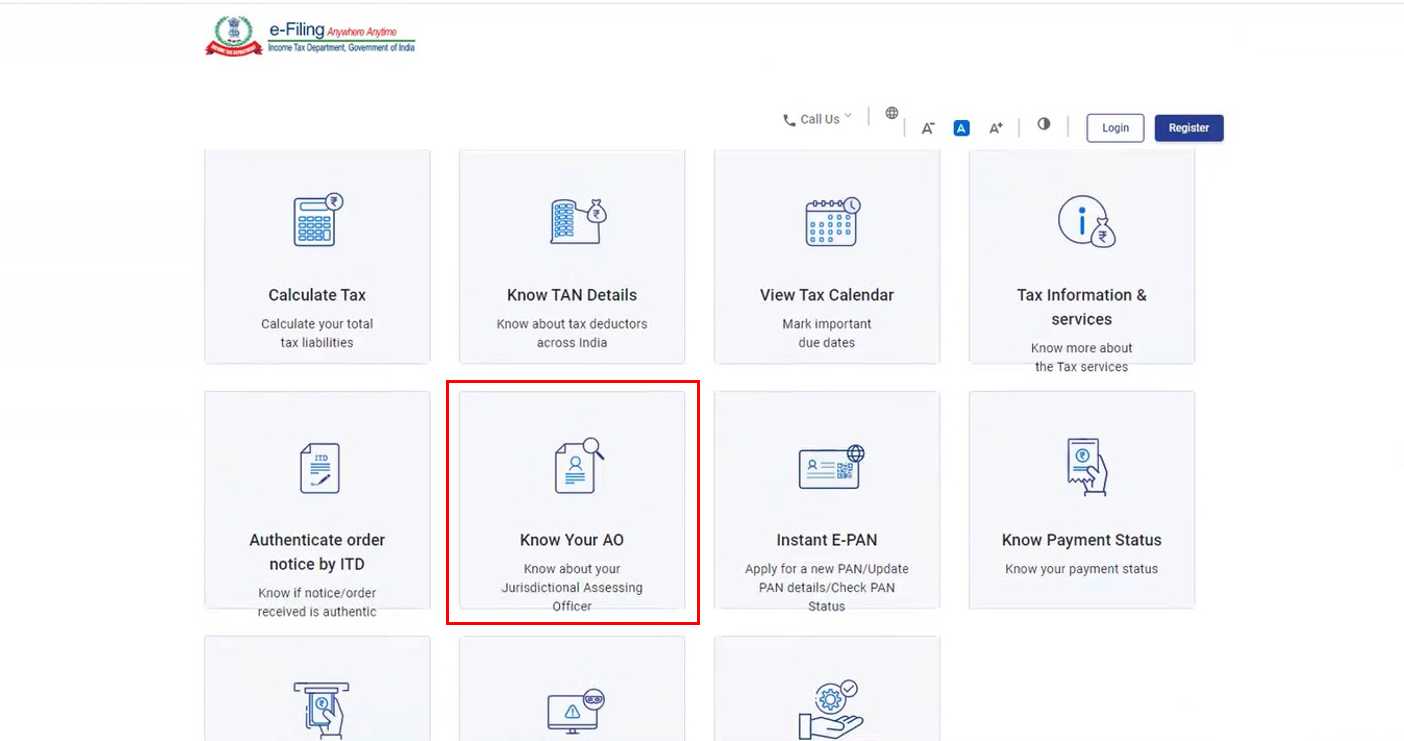1404x741 pixels.
Task: Select the Calculate Tax calculator icon
Action: 317,222
